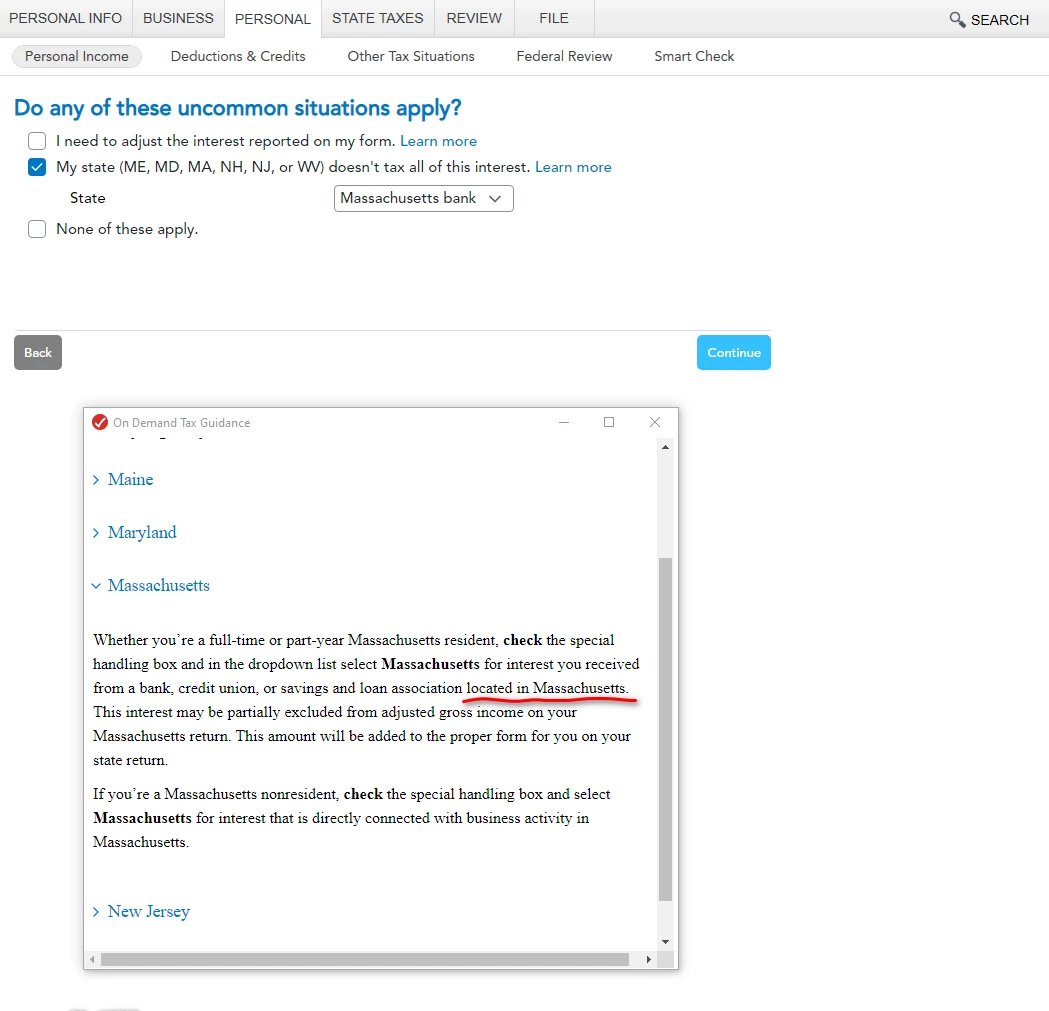Maximize the On Demand Tax Guidance window

pyautogui.click(x=609, y=422)
